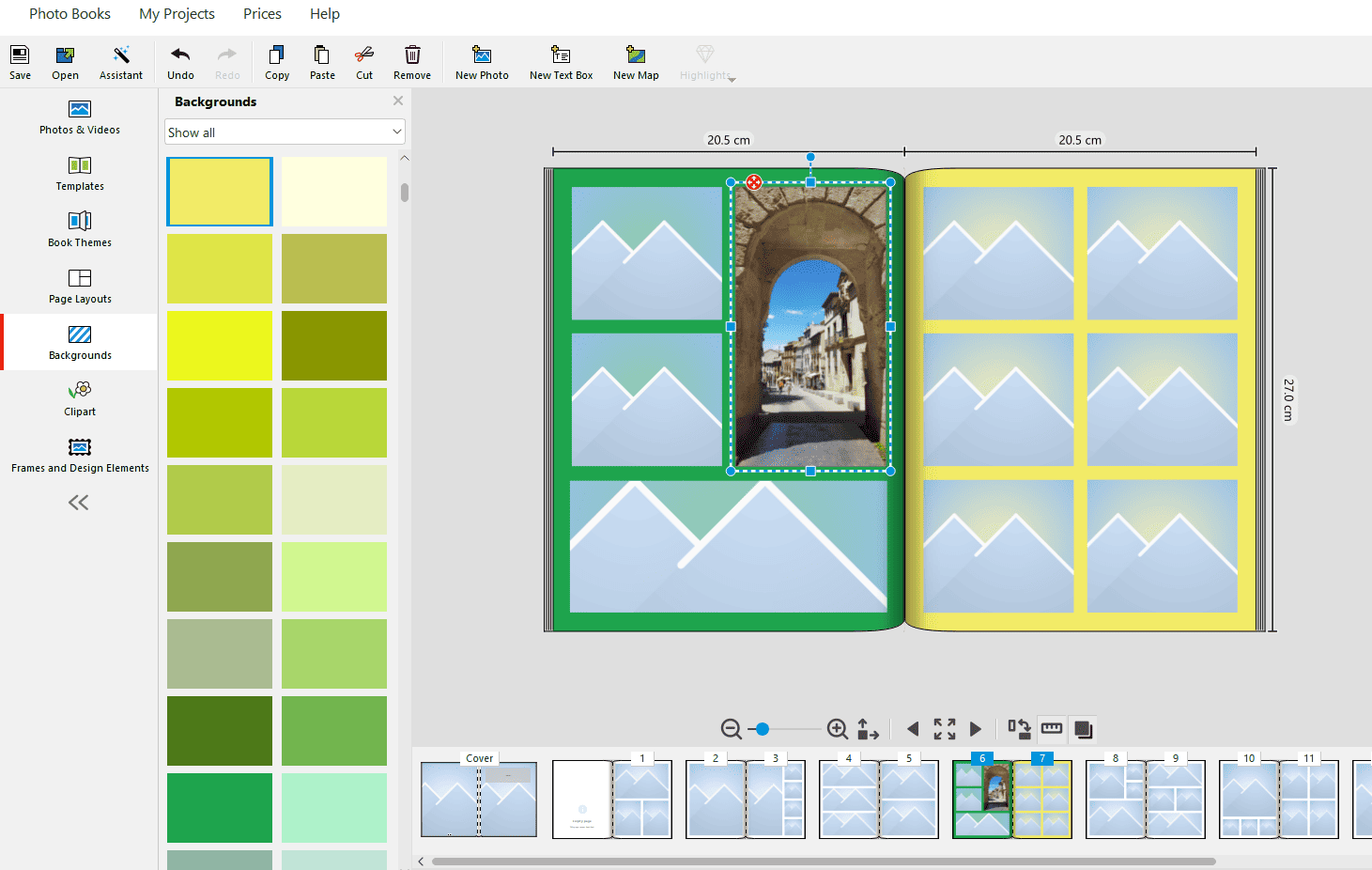1372x870 pixels.
Task: Select page 6 thumbnail
Action: [982, 799]
